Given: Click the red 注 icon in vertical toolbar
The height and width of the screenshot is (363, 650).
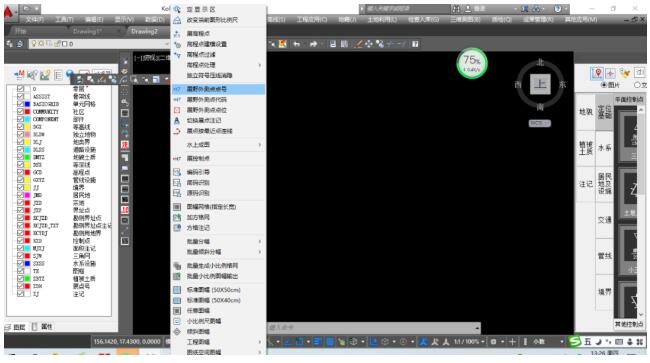Looking at the screenshot, I should click(125, 145).
